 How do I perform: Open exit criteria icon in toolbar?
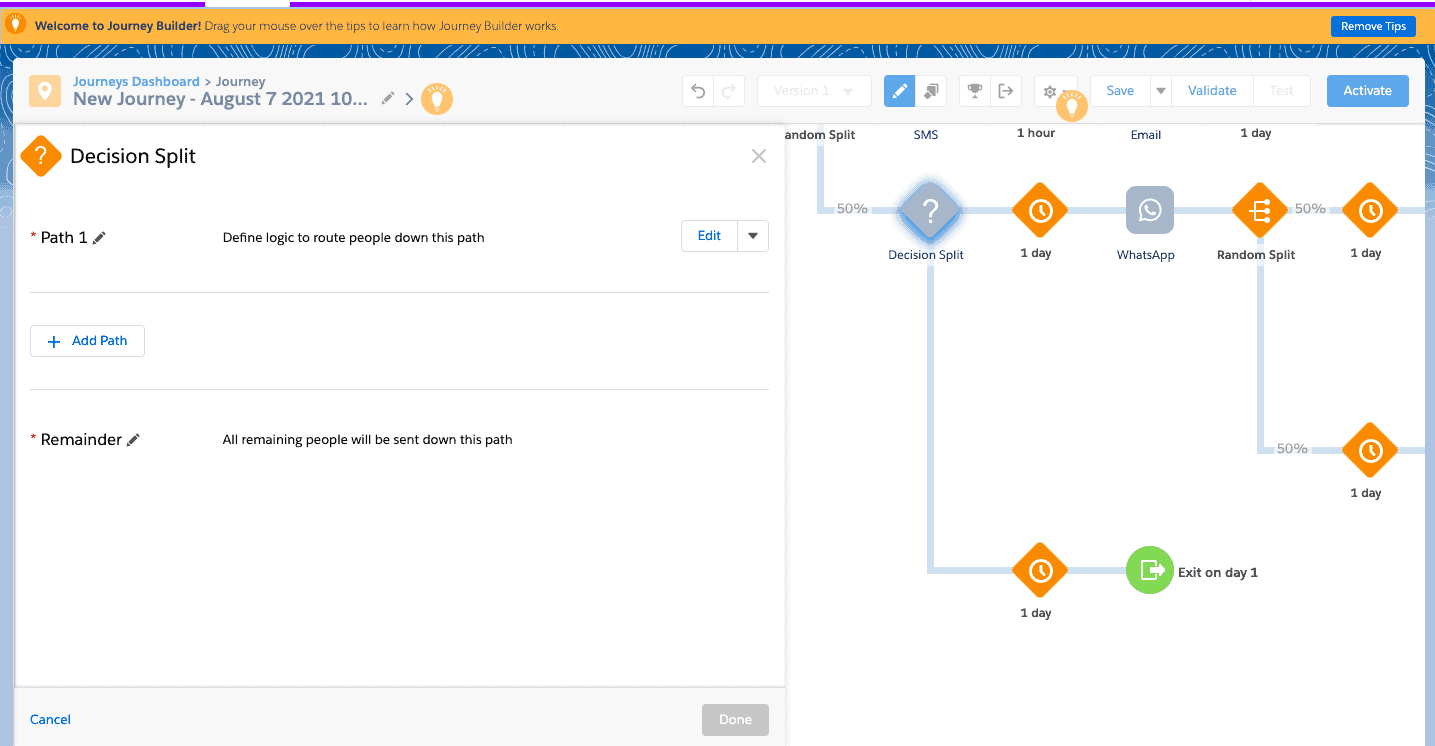click(1005, 91)
